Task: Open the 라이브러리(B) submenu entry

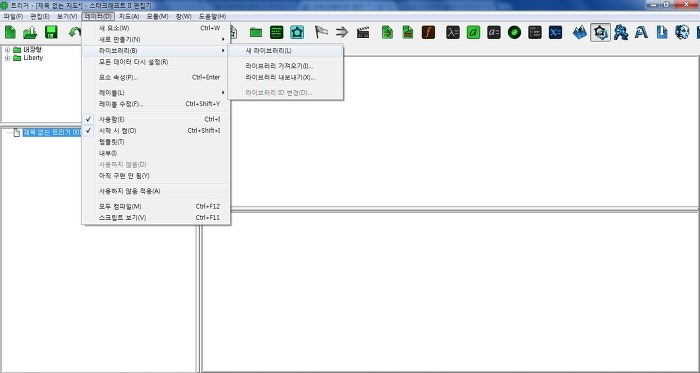Action: (156, 51)
